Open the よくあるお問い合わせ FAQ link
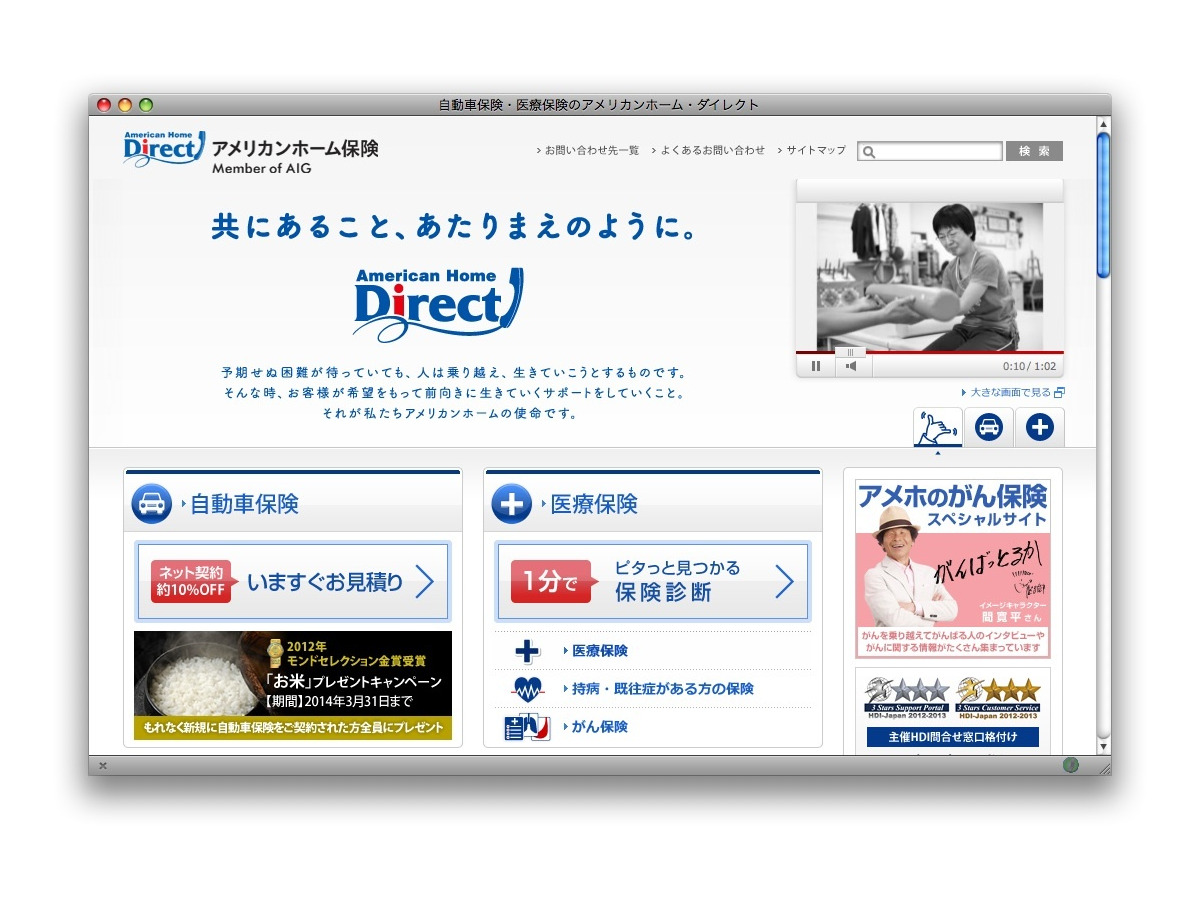1200x900 pixels. (x=712, y=151)
